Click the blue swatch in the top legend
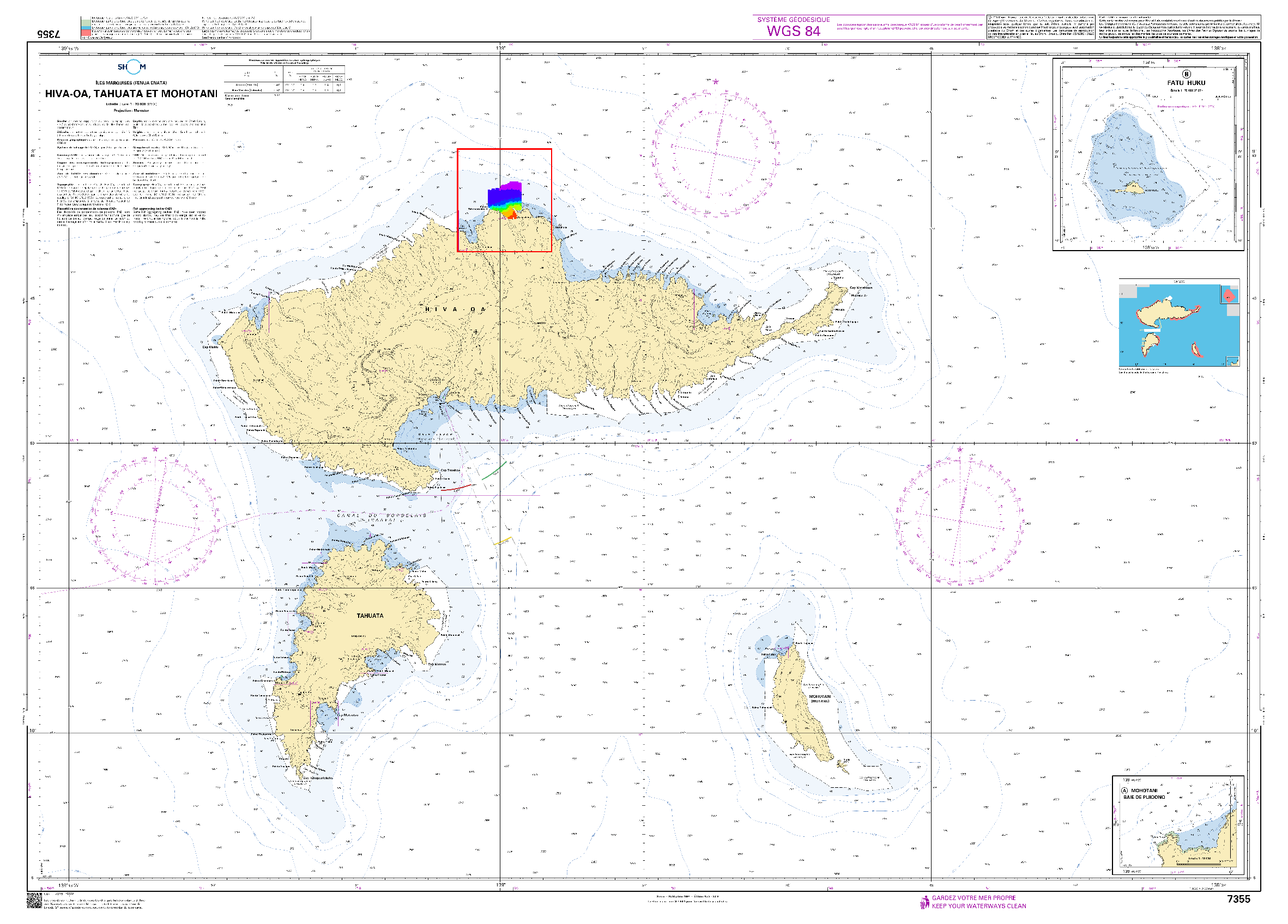Screen dimensions: 1288x924 (x=85, y=27)
